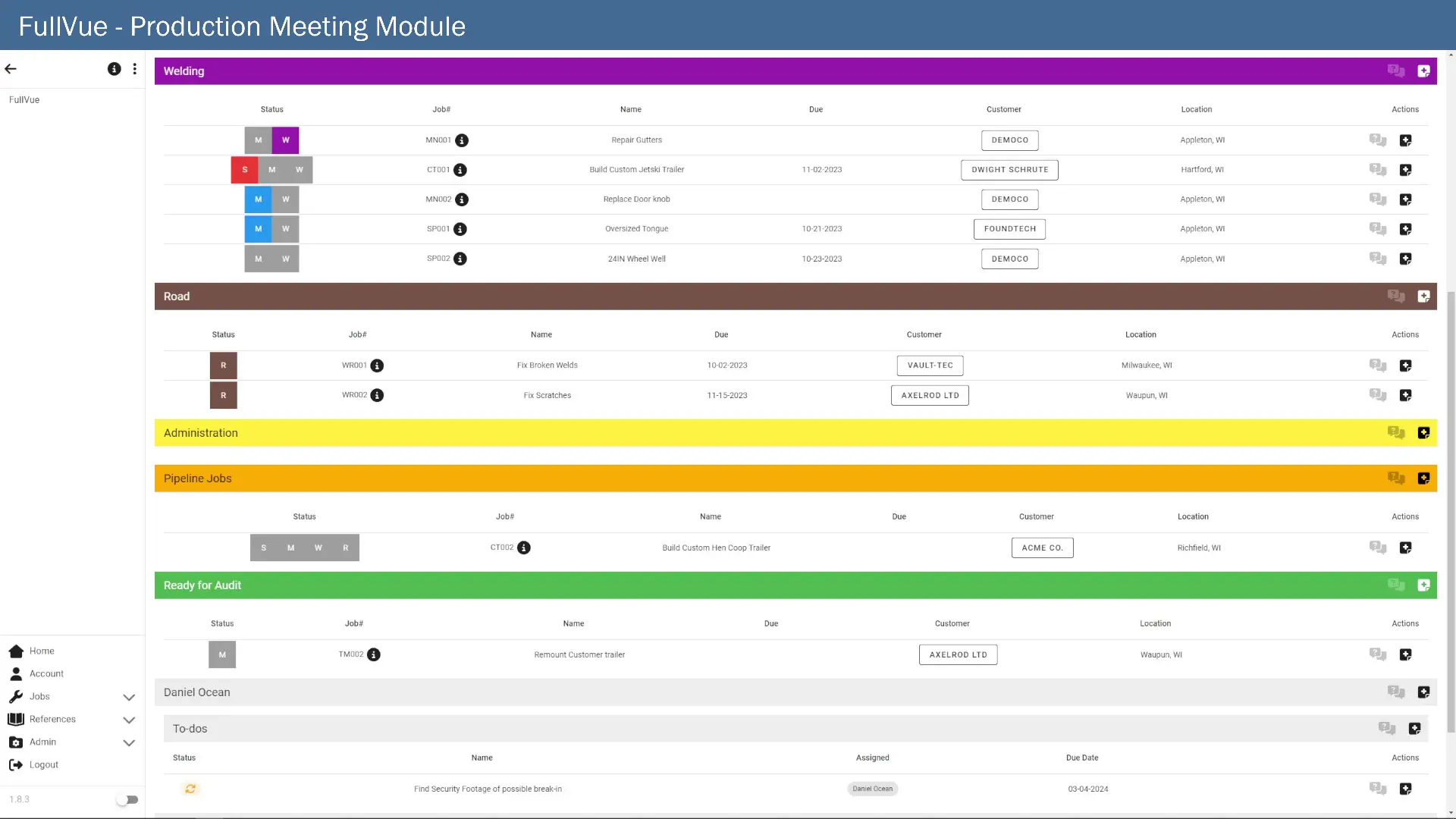Click AXELROD LTD button in Road section
The height and width of the screenshot is (819, 1456).
(930, 395)
